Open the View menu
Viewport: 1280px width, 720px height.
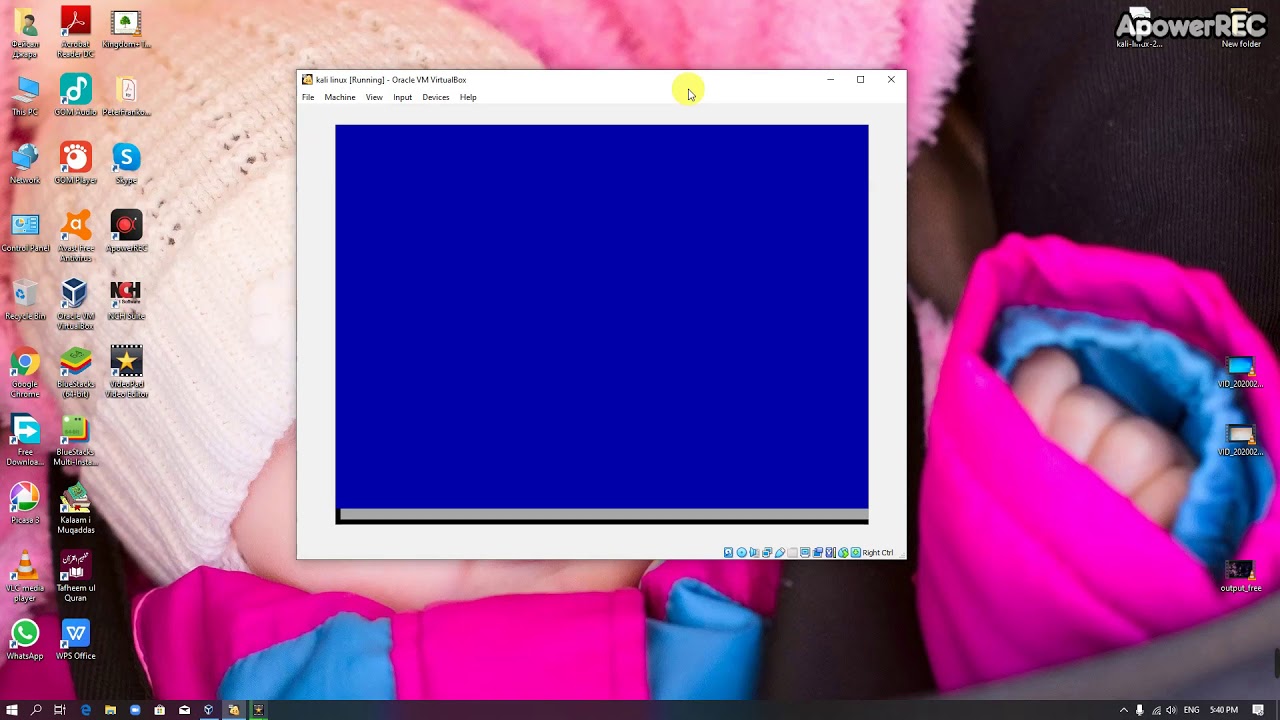tap(374, 97)
